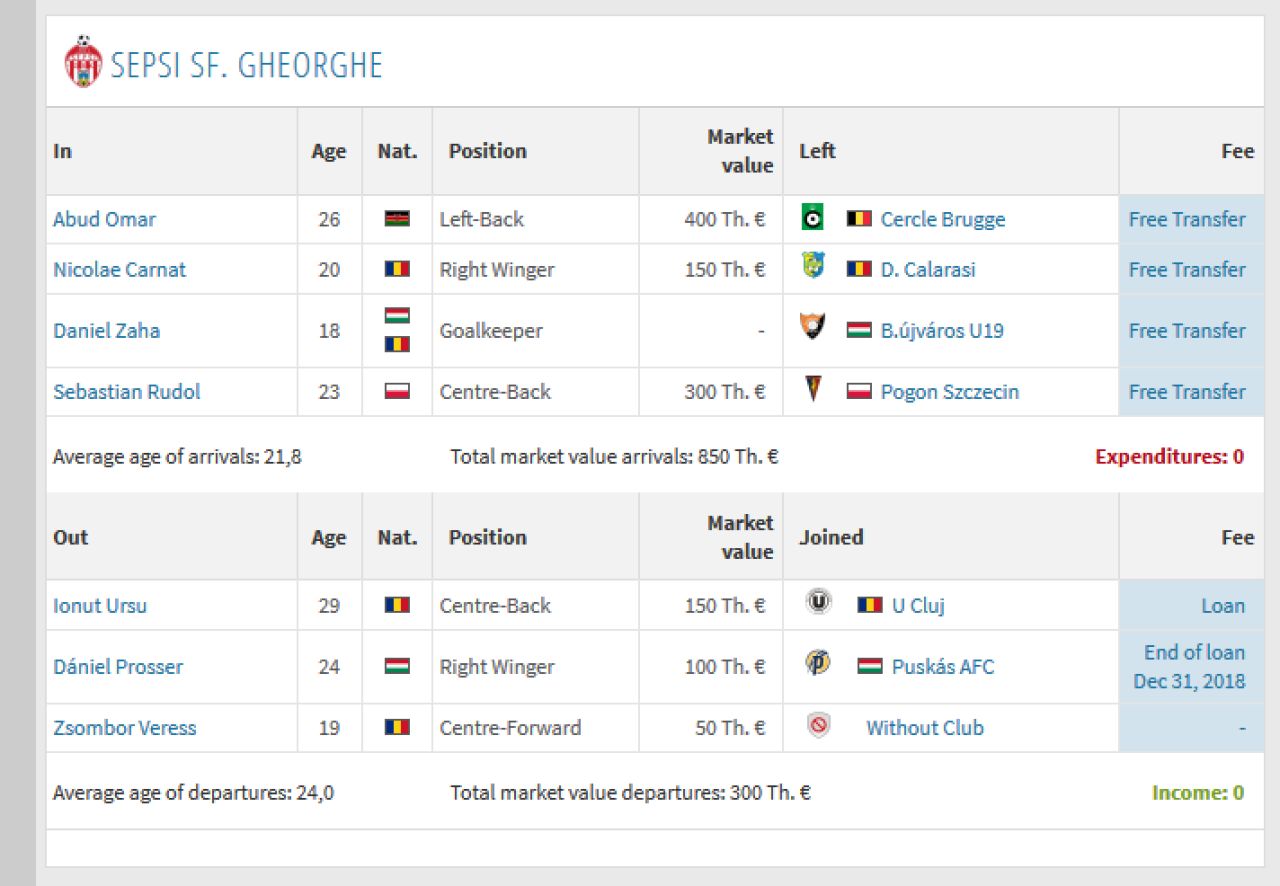Click the Pogon Szczecin club crest
The width and height of the screenshot is (1280, 886).
coord(814,389)
